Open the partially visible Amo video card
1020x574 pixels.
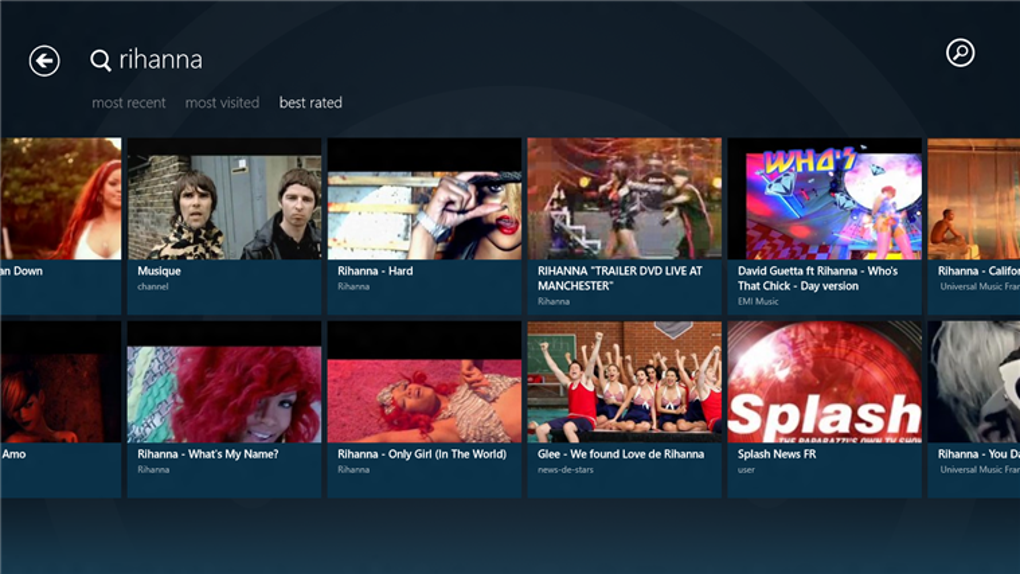pyautogui.click(x=60, y=409)
